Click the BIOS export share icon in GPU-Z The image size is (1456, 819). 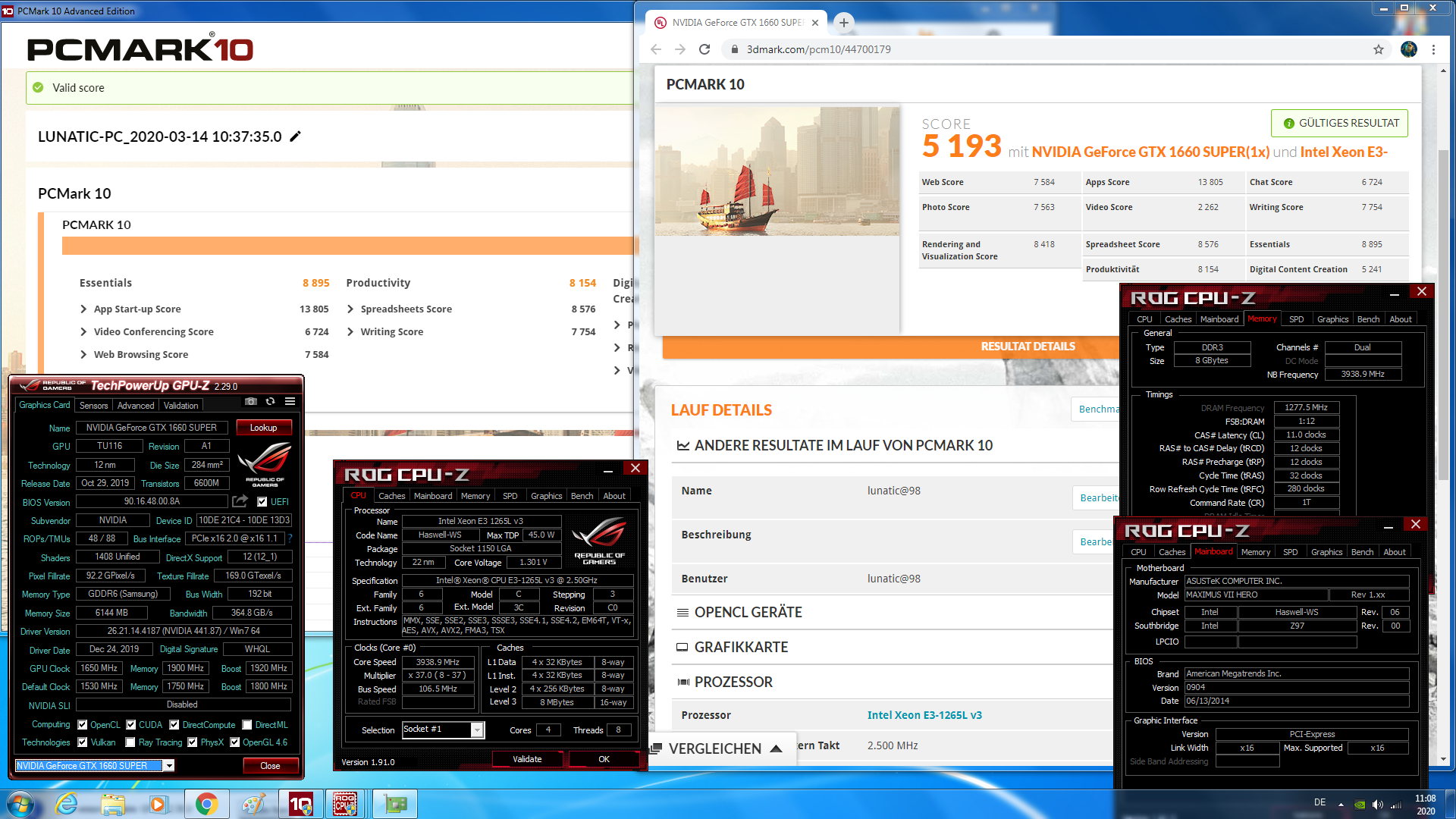point(240,501)
